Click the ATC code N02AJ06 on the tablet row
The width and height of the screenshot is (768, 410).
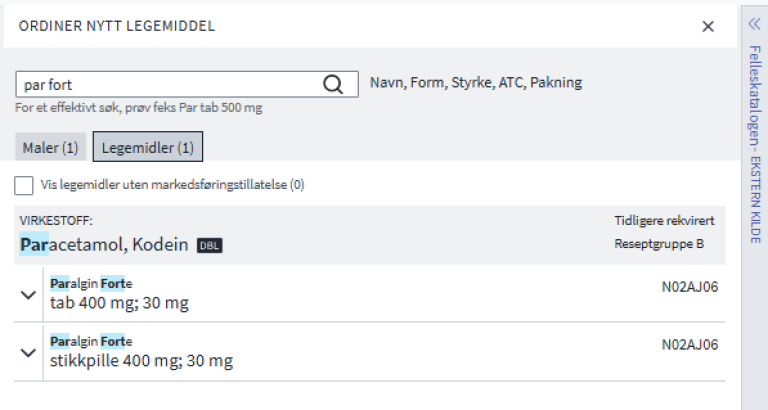(690, 287)
